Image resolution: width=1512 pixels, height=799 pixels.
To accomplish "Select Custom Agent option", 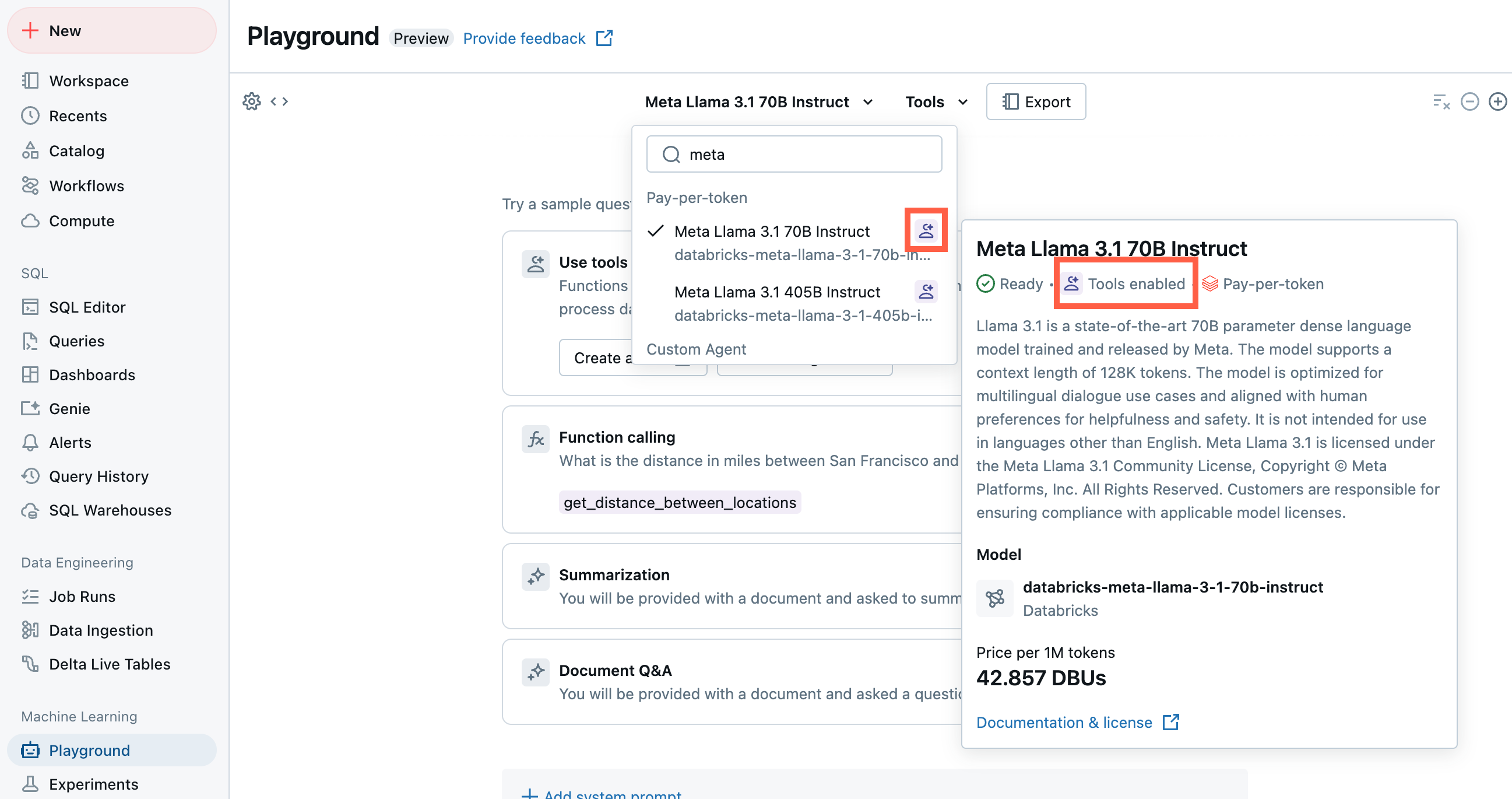I will (697, 349).
